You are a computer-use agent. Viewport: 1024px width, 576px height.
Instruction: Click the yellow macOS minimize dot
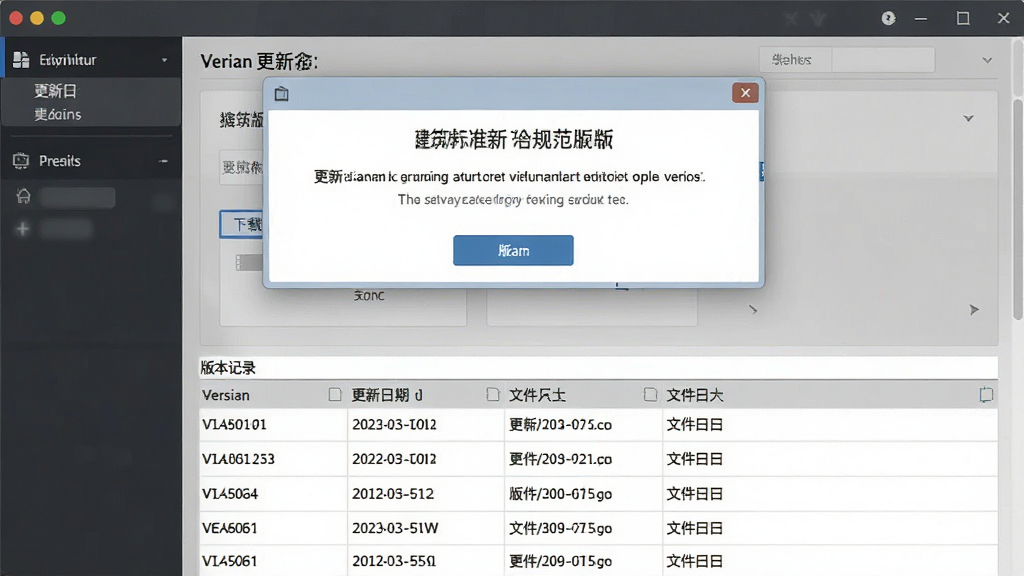(37, 18)
